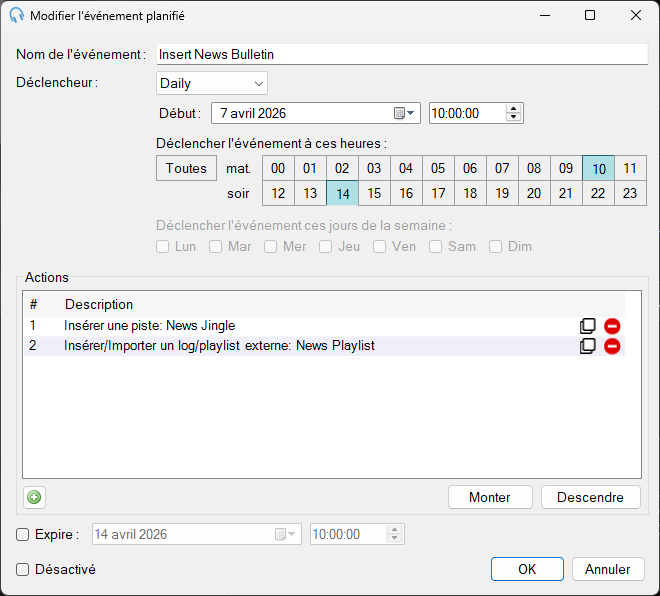Add a new action with the green plus

[x=34, y=497]
